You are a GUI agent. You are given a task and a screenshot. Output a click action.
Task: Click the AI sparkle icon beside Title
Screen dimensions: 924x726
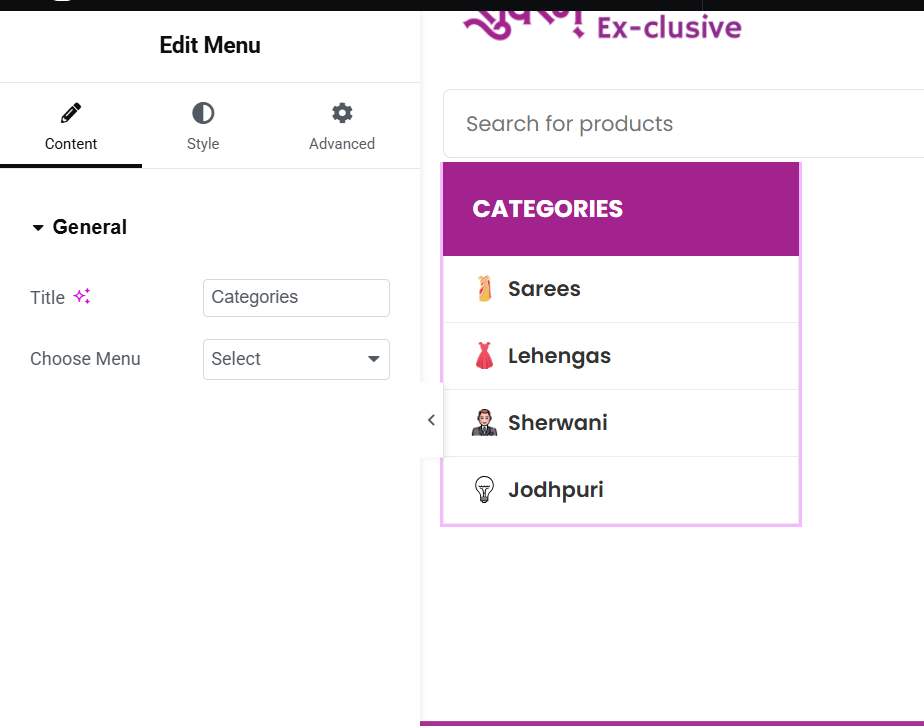[x=82, y=296]
